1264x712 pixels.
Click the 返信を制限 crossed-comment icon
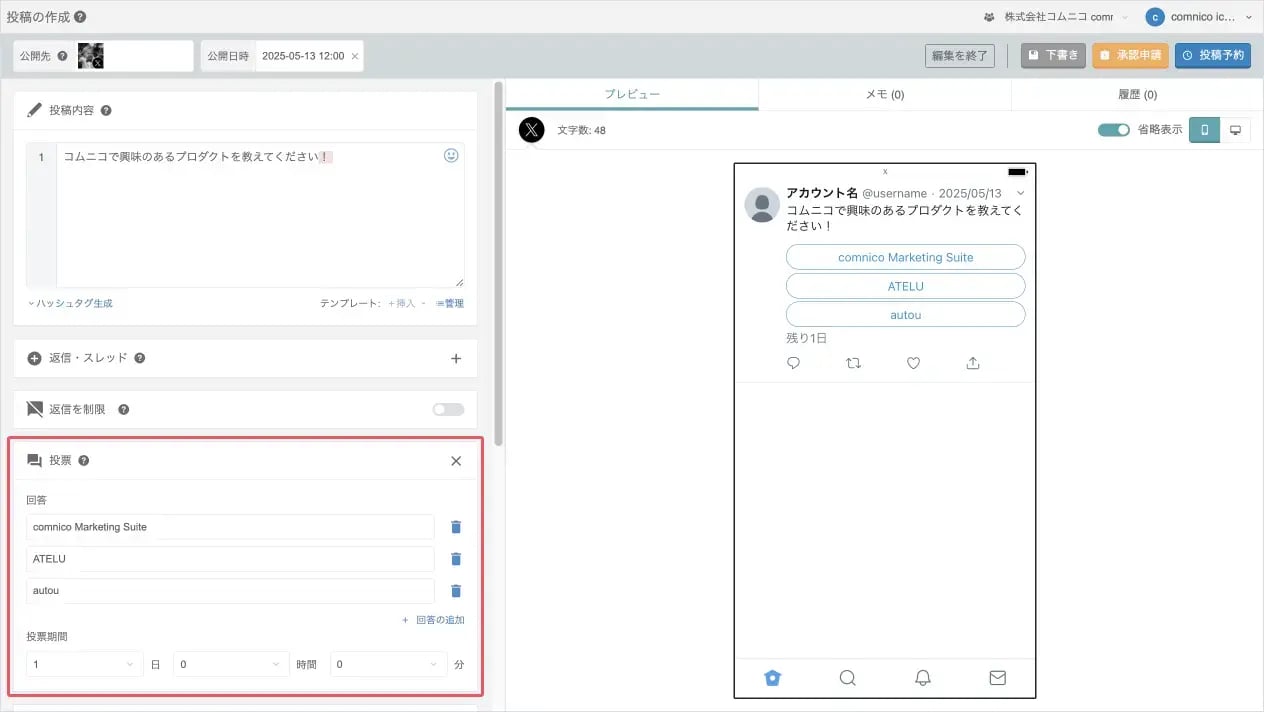pyautogui.click(x=35, y=409)
